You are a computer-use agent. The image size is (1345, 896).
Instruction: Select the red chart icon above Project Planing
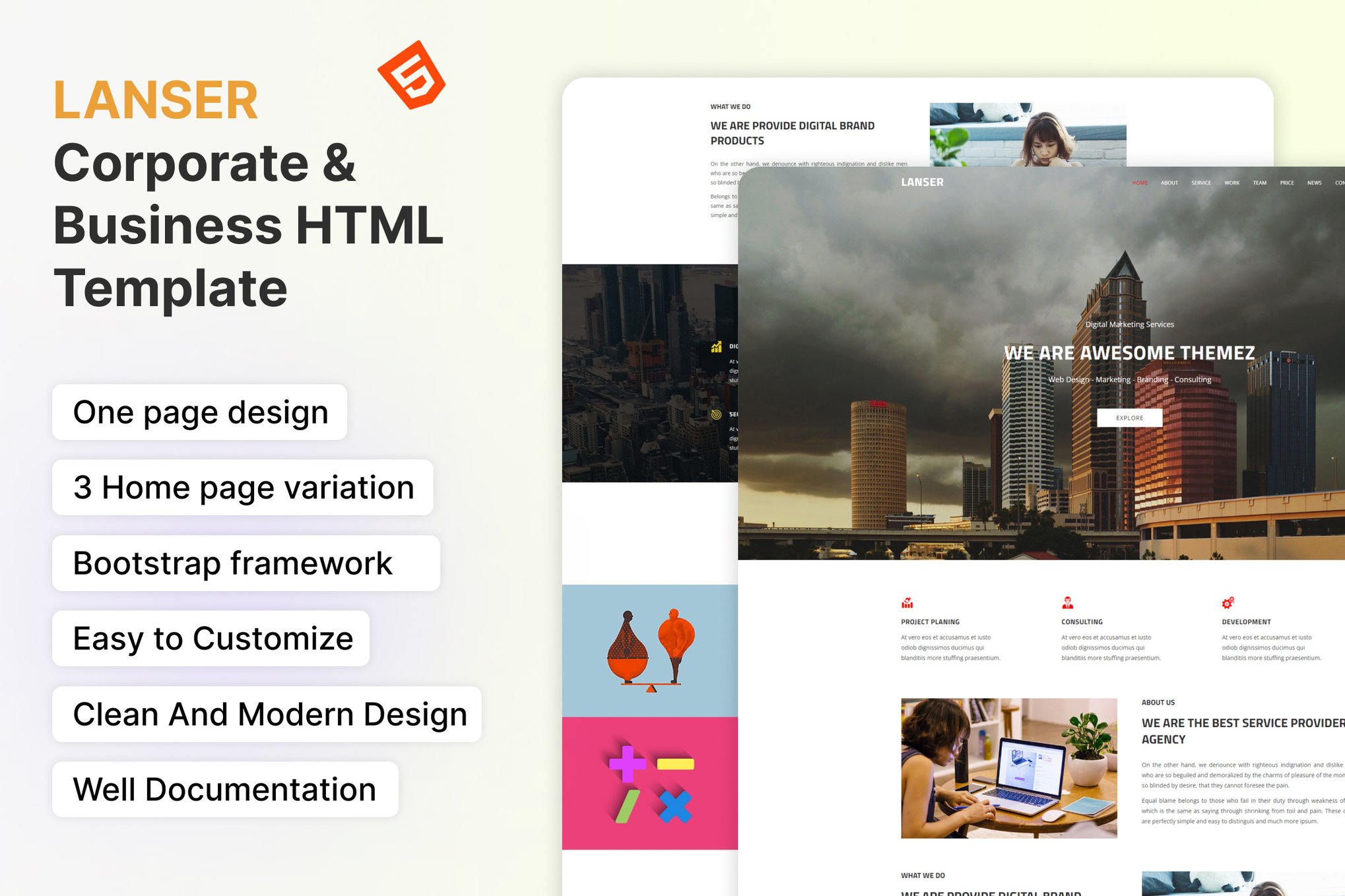click(x=907, y=602)
